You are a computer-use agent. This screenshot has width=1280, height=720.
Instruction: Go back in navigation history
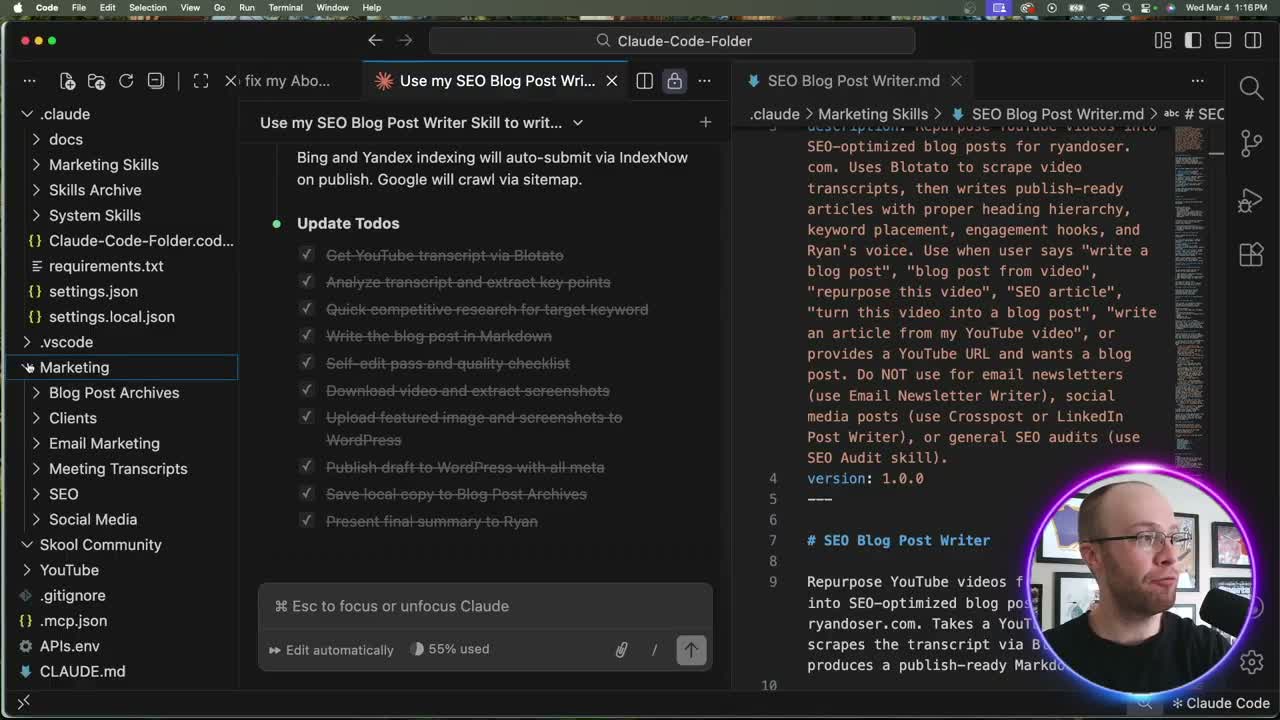tap(375, 41)
